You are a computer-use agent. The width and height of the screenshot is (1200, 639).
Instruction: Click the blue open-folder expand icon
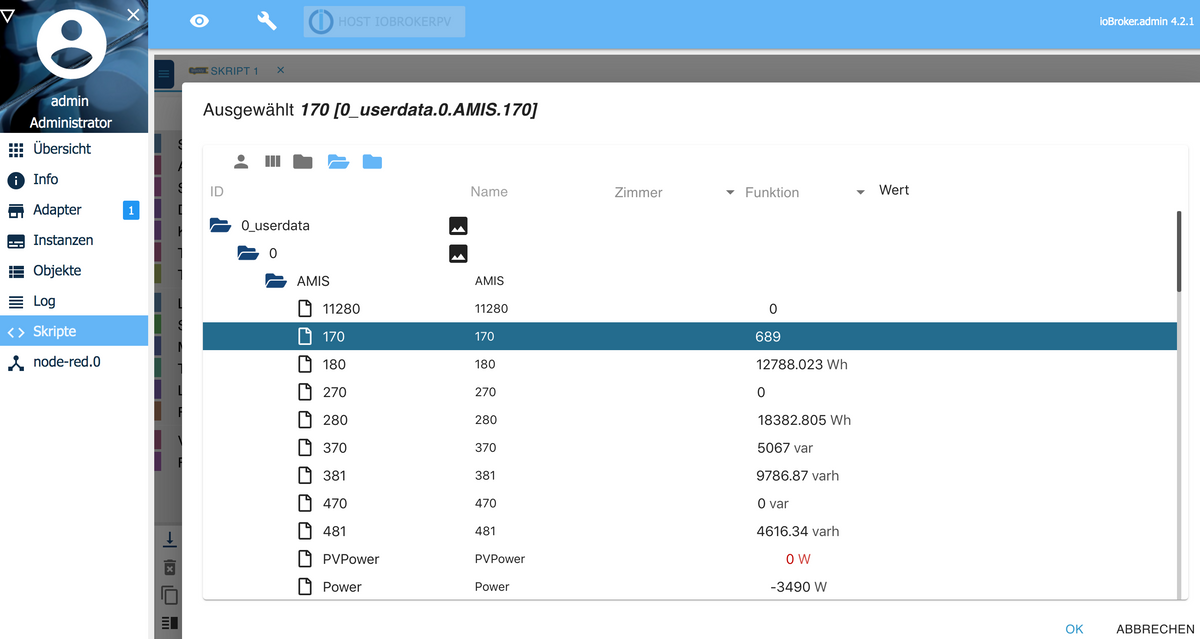point(338,161)
